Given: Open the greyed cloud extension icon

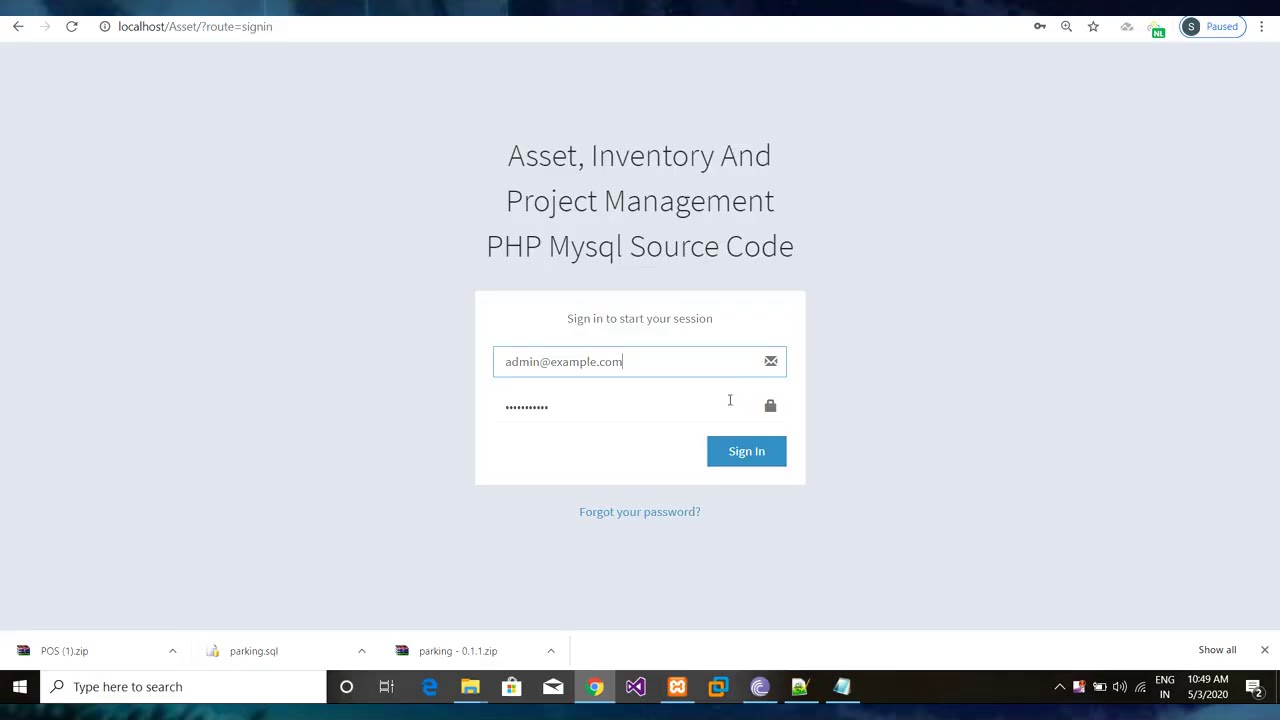Looking at the screenshot, I should tap(1127, 27).
